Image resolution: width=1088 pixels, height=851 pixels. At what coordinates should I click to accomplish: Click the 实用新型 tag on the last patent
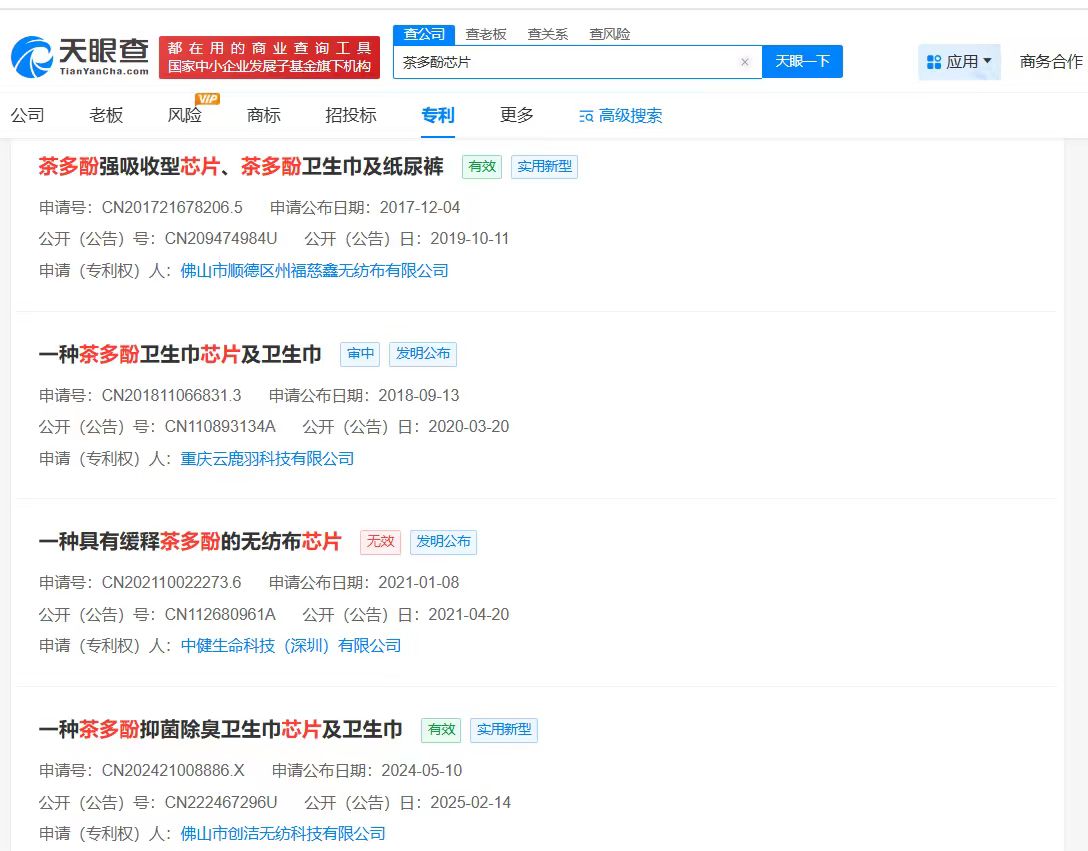pyautogui.click(x=504, y=730)
